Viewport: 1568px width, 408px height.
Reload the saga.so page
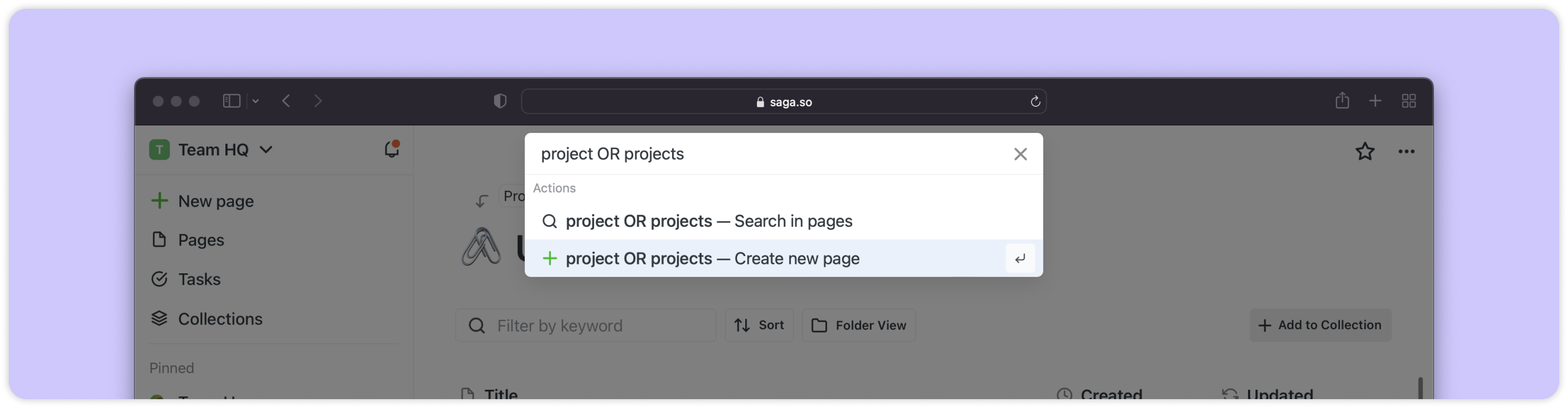1035,102
